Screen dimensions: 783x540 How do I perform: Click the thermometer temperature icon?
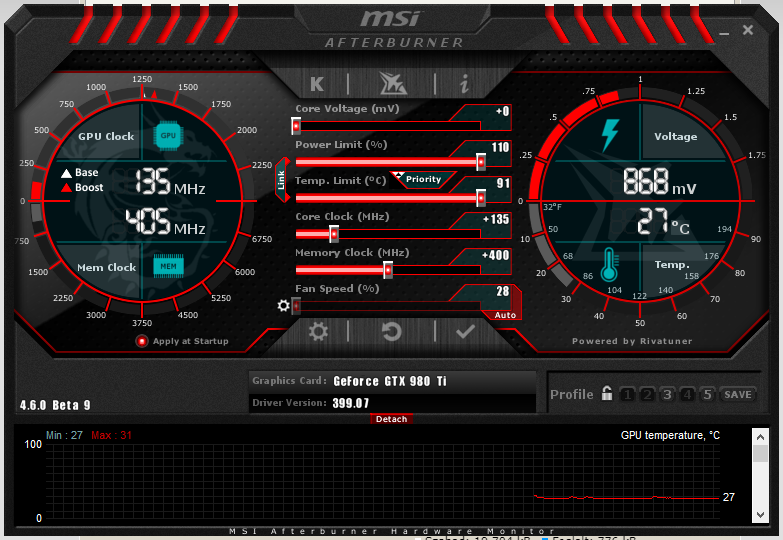[x=609, y=264]
